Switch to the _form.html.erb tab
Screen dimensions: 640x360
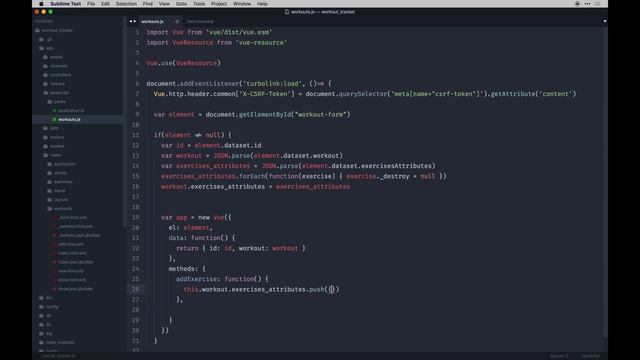(x=200, y=21)
